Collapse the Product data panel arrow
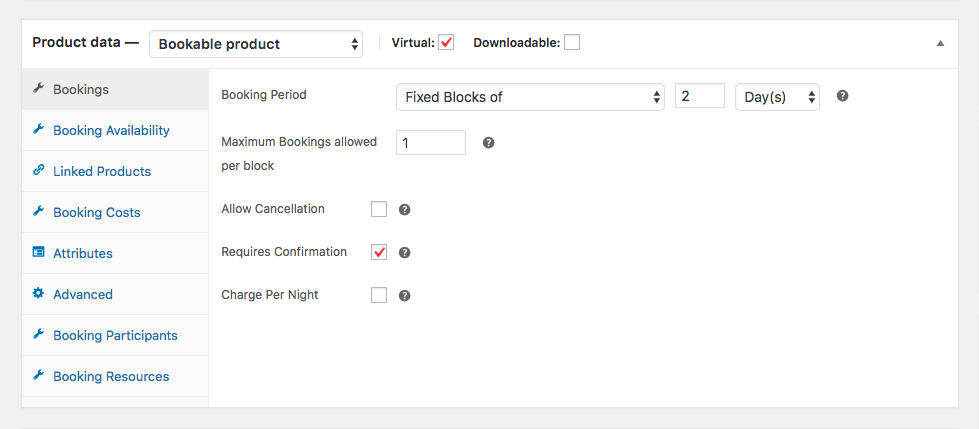Viewport: 979px width, 429px height. click(x=940, y=44)
